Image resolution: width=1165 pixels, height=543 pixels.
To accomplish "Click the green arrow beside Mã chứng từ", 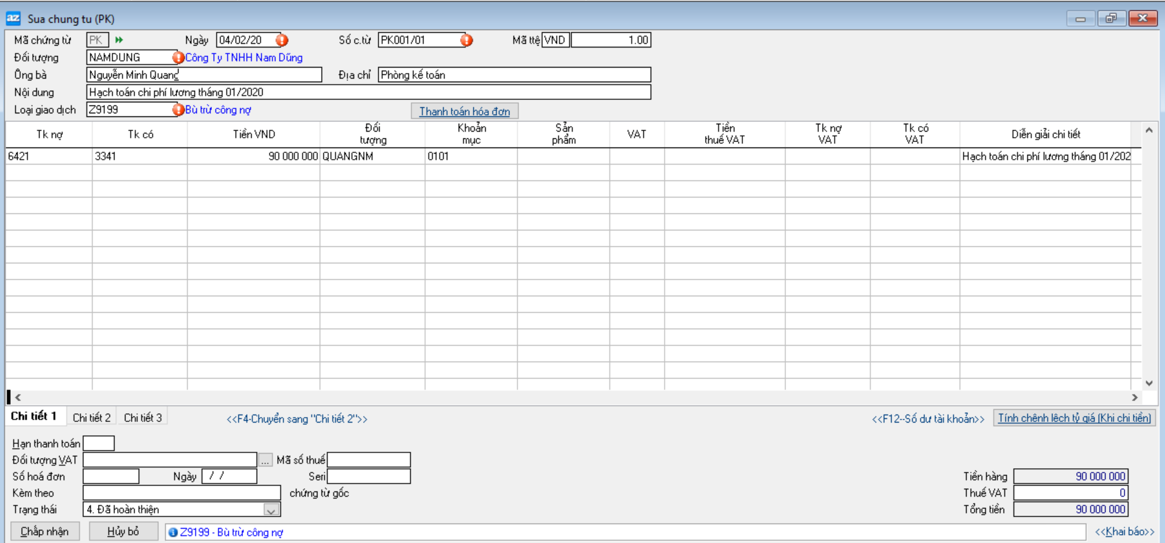I will (x=119, y=40).
